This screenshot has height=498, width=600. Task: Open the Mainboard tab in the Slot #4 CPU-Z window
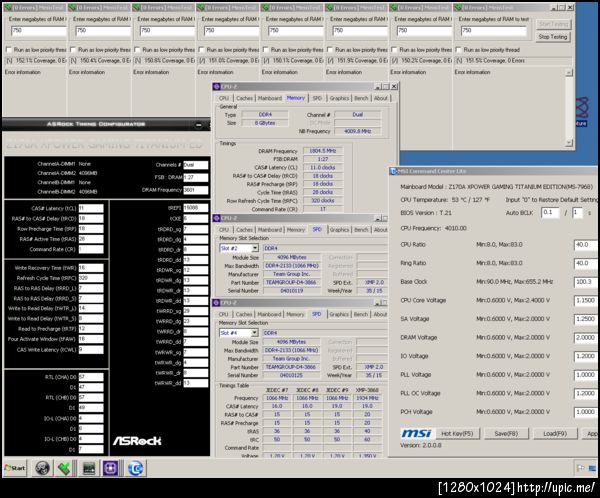[269, 314]
